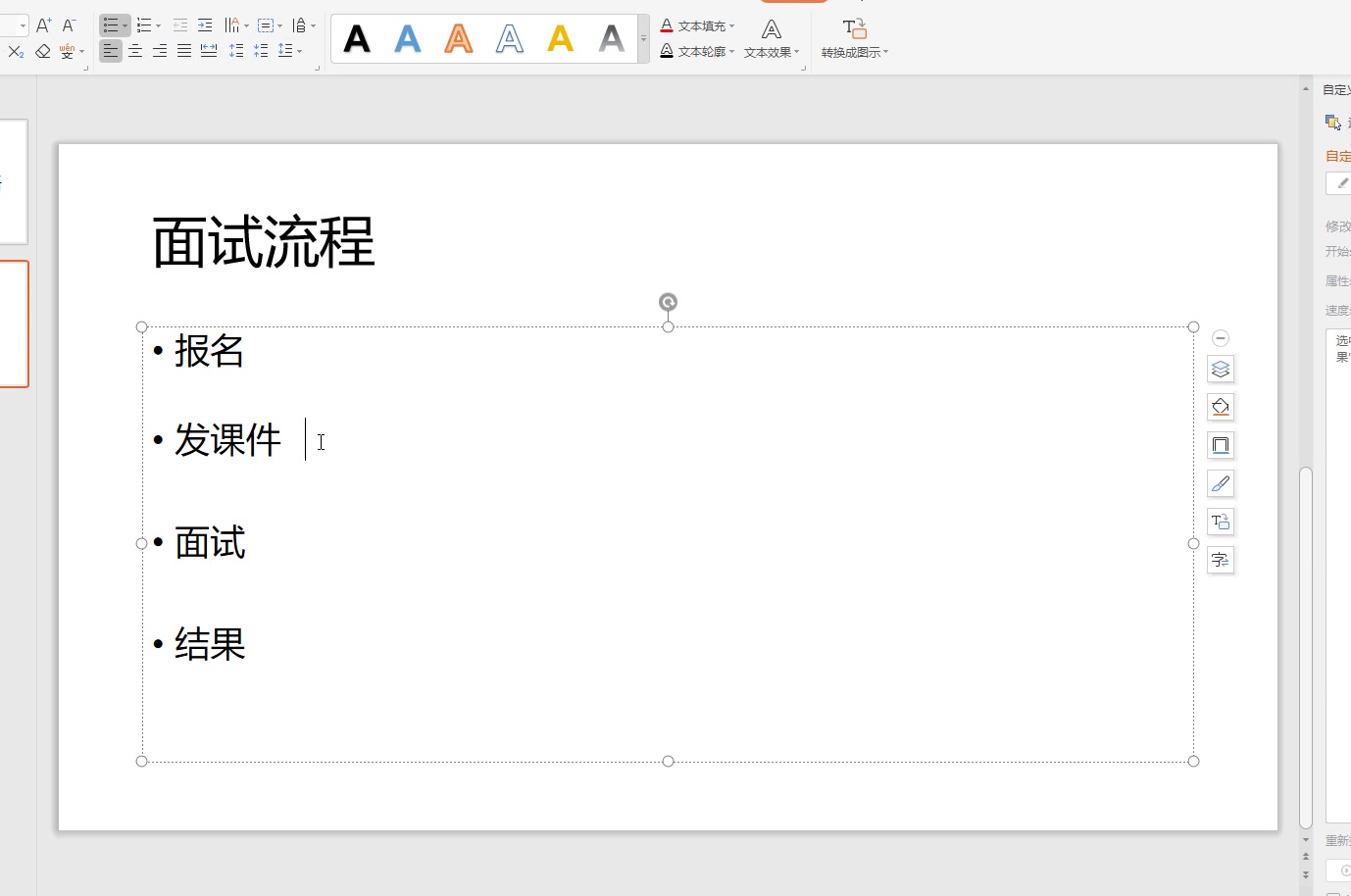Select the yellow text preset style

tap(561, 39)
